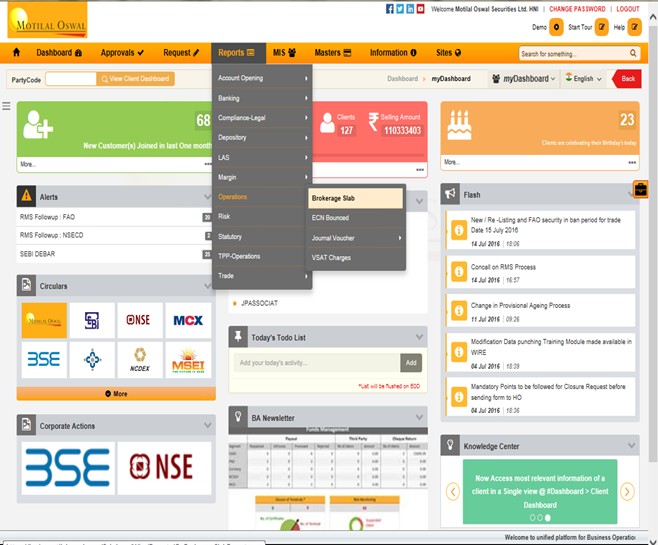
Task: Click More link on new customers card
Action: (28, 164)
